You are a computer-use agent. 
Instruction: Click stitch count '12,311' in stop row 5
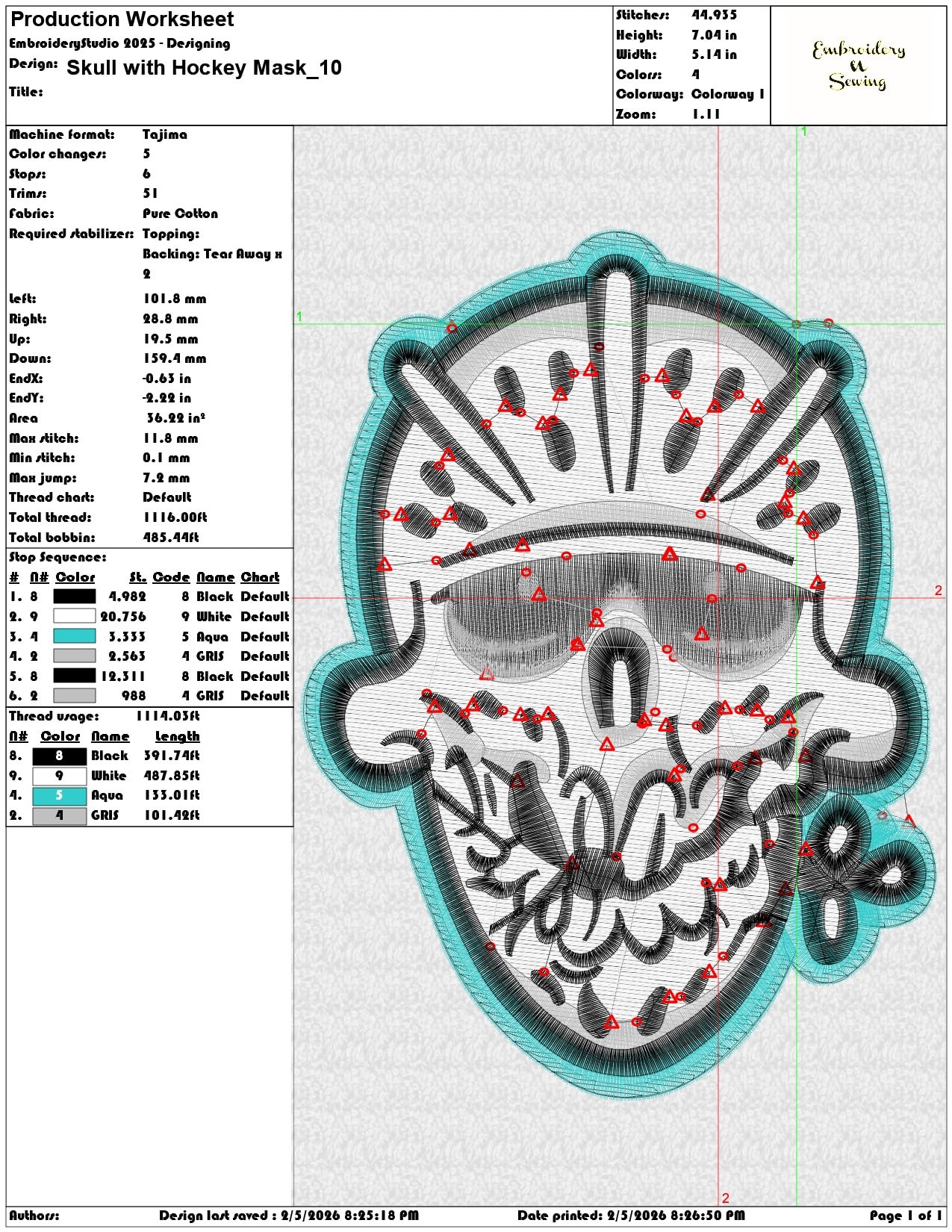click(124, 676)
